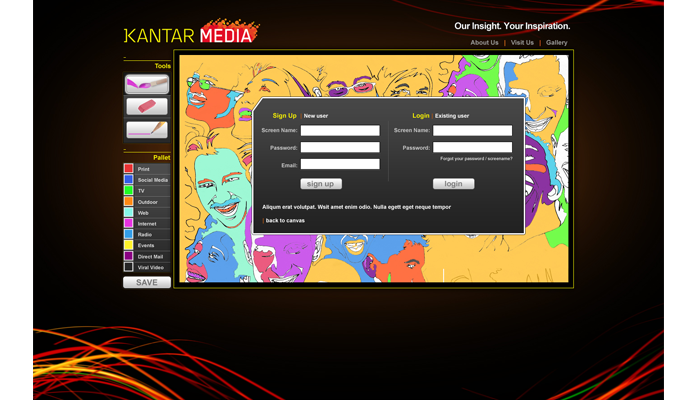Choose the orange Outdoor palette color
700x400 pixels.
tap(129, 201)
